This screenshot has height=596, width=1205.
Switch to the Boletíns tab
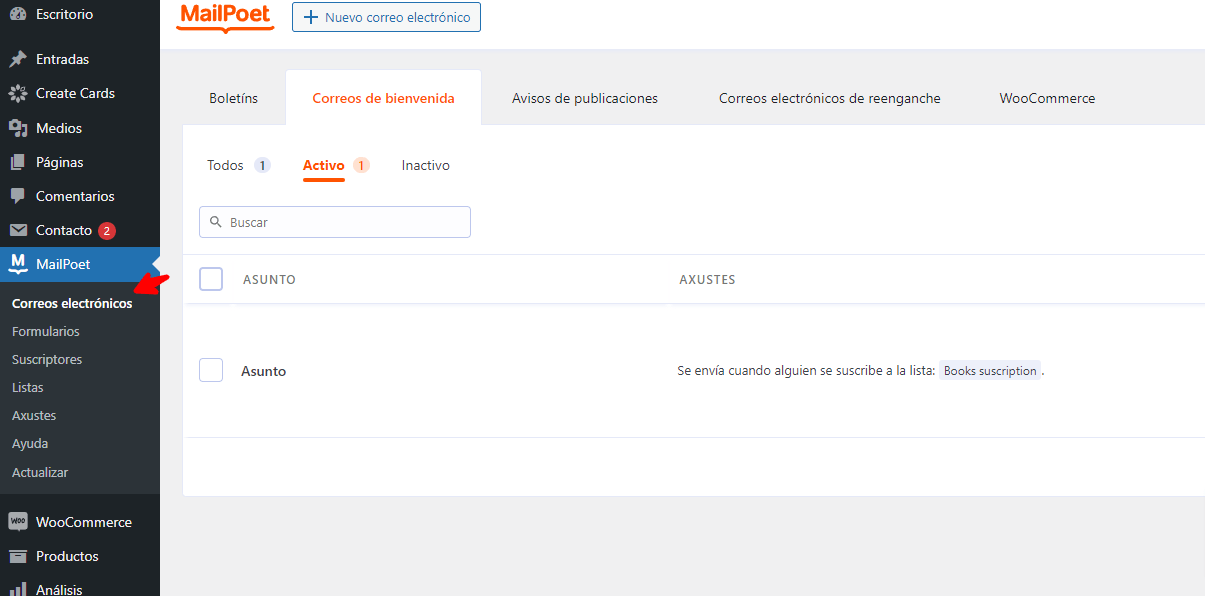[x=234, y=98]
